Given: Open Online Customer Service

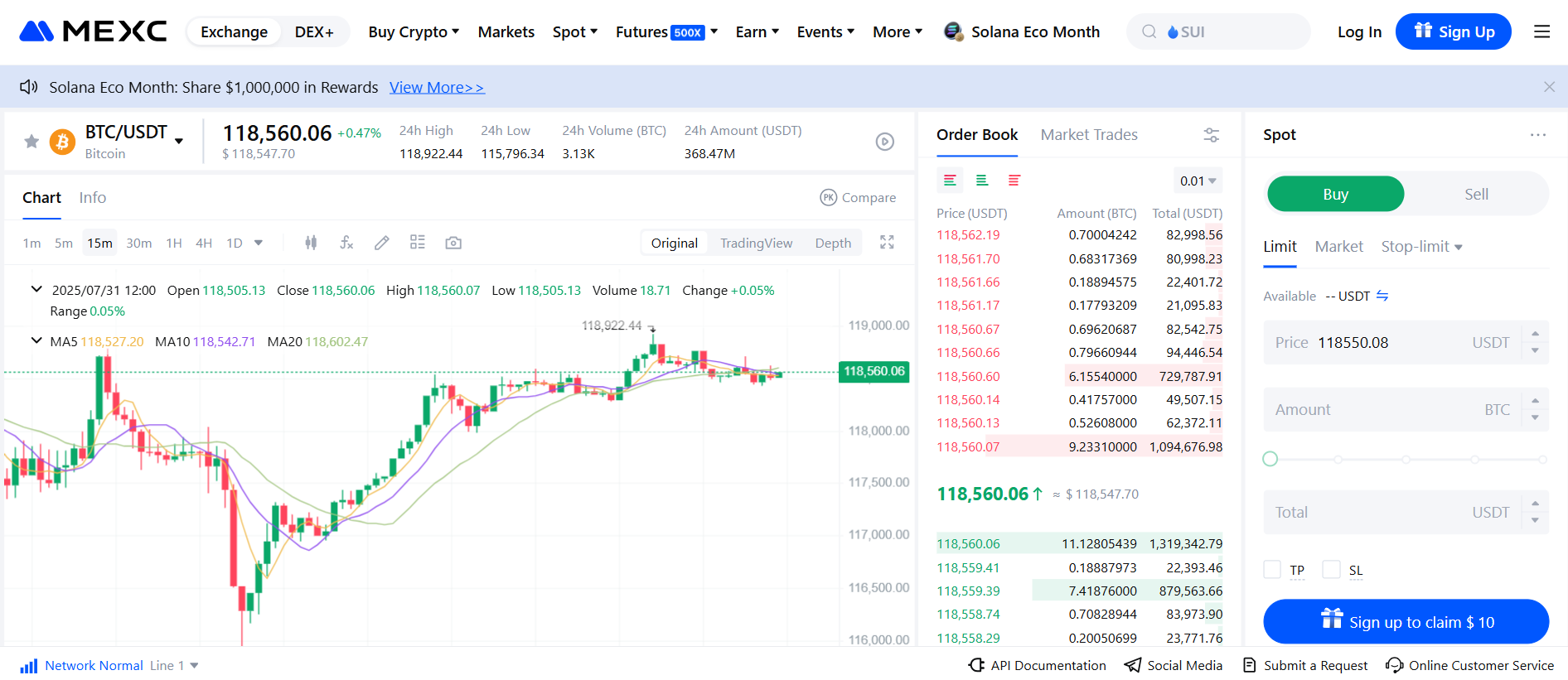Looking at the screenshot, I should tap(1469, 665).
